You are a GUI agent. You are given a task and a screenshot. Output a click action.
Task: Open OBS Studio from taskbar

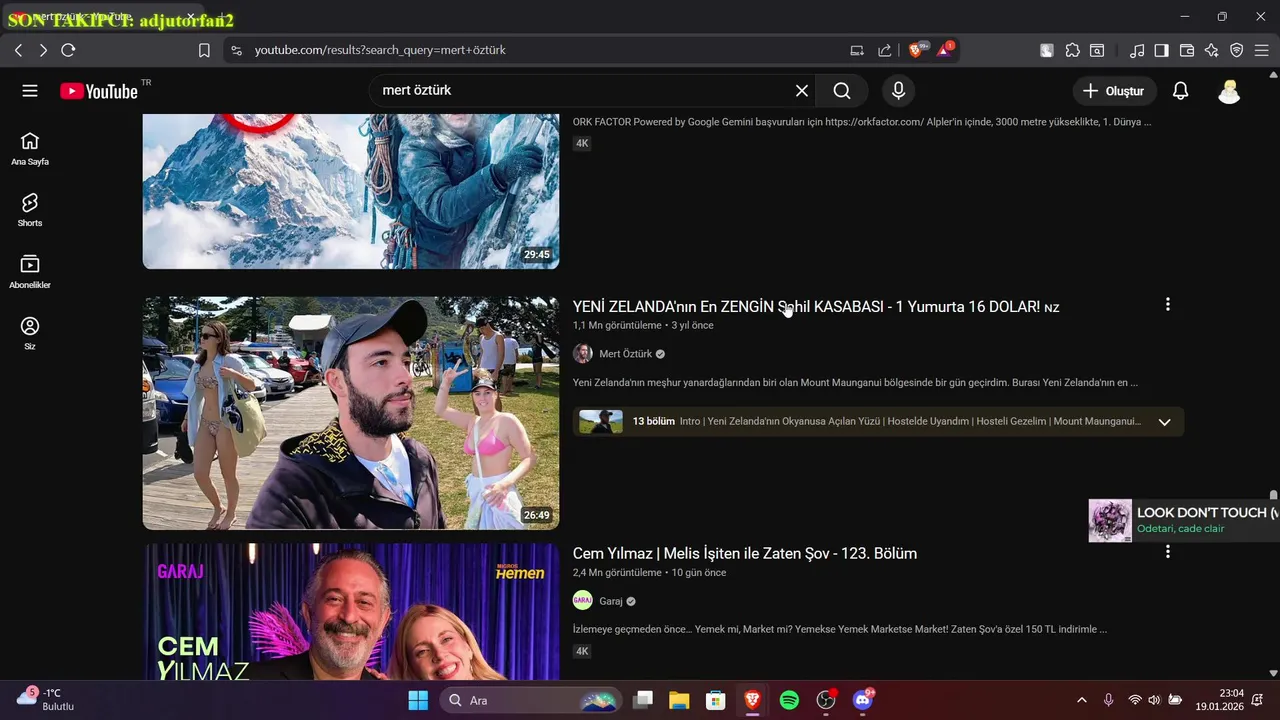click(x=826, y=700)
